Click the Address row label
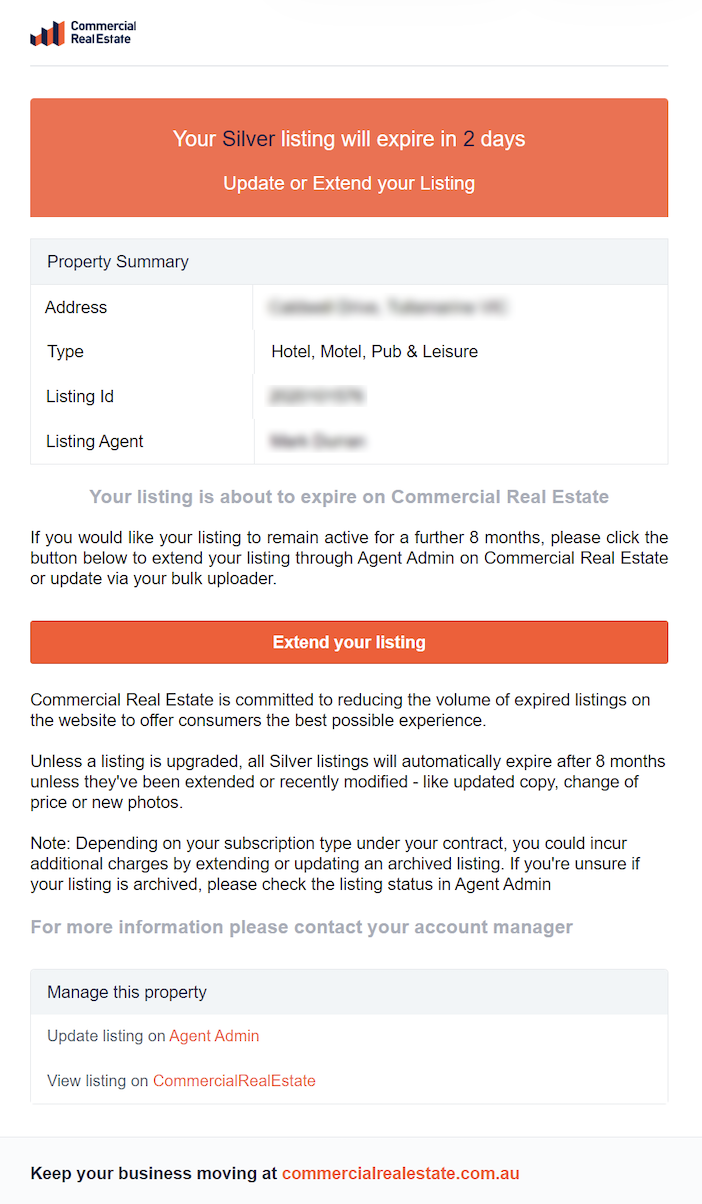This screenshot has width=702, height=1204. (76, 307)
